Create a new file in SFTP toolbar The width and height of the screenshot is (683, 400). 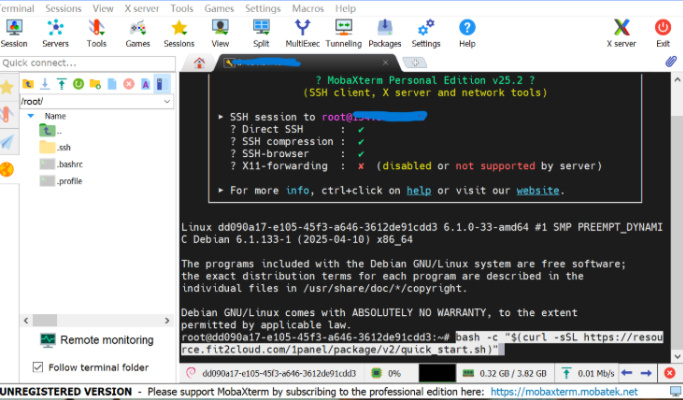112,84
